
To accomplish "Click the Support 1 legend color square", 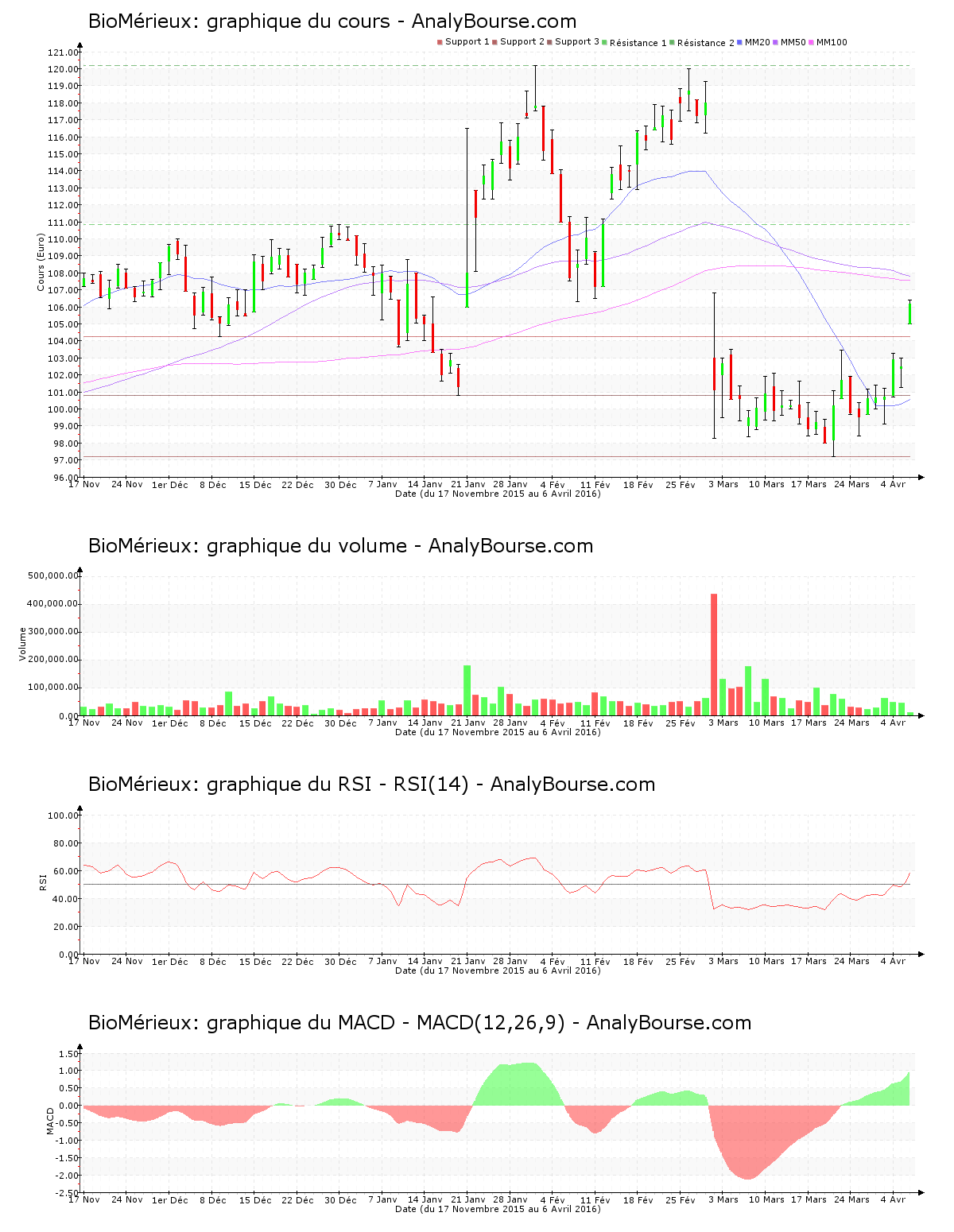I will click(440, 42).
